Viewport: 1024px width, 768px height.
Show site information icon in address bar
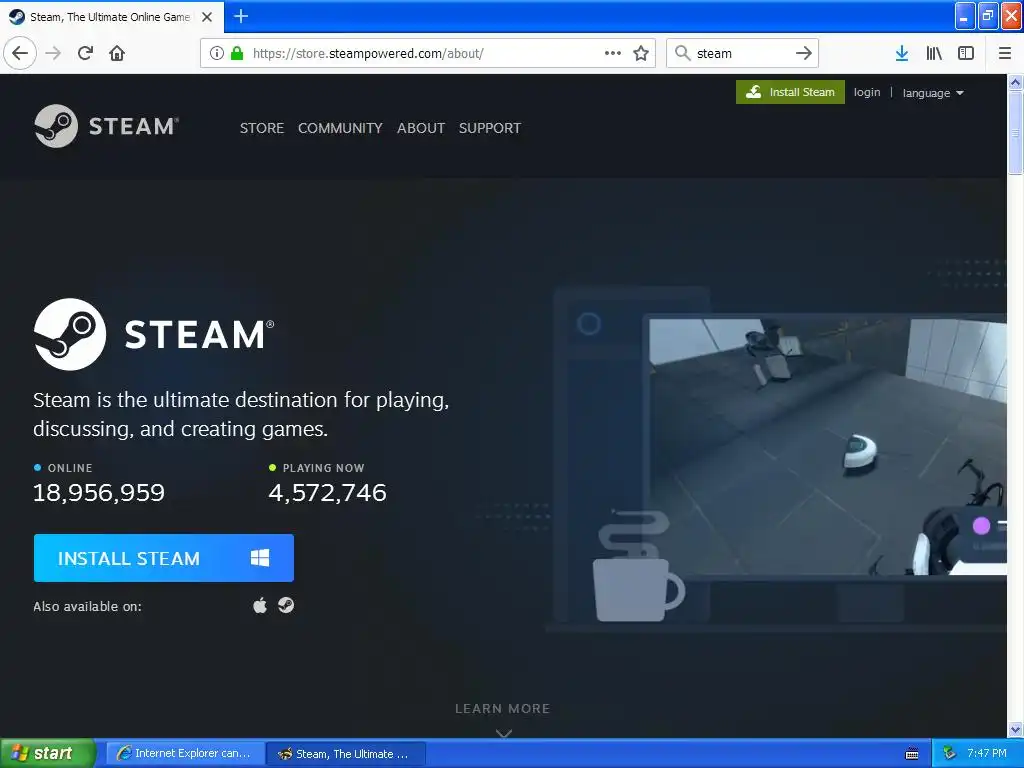click(x=217, y=53)
